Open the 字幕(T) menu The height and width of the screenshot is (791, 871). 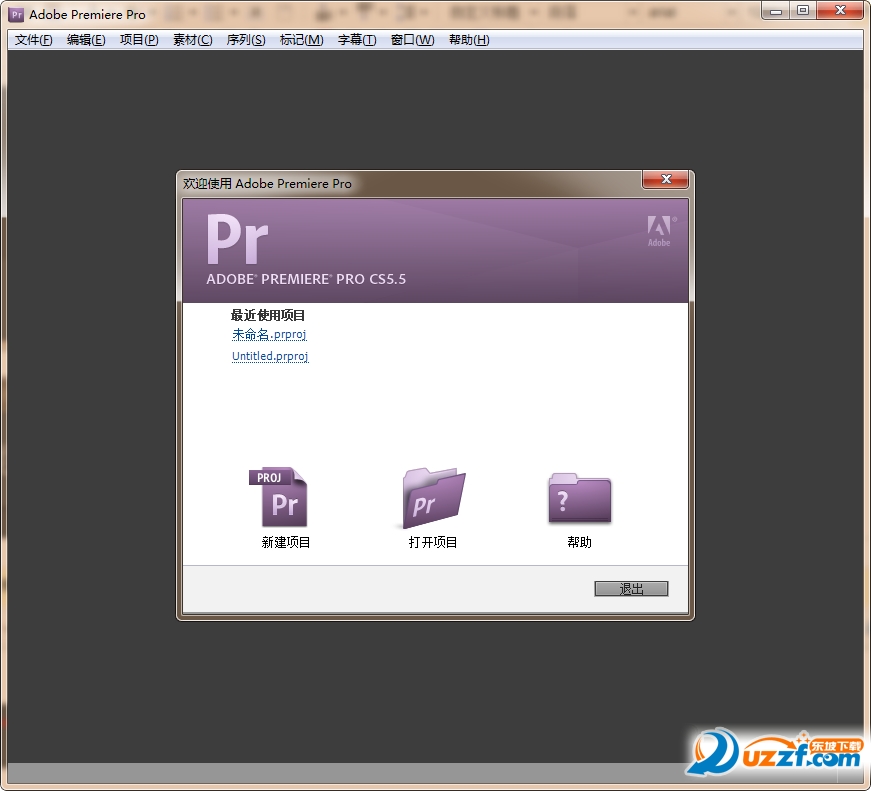[357, 40]
